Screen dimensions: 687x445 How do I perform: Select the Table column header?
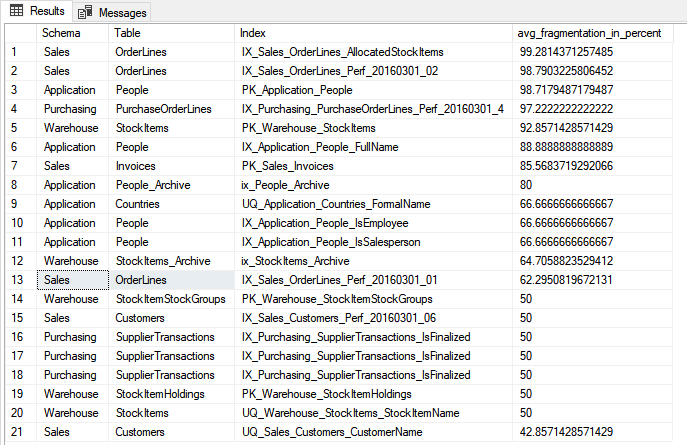(171, 33)
